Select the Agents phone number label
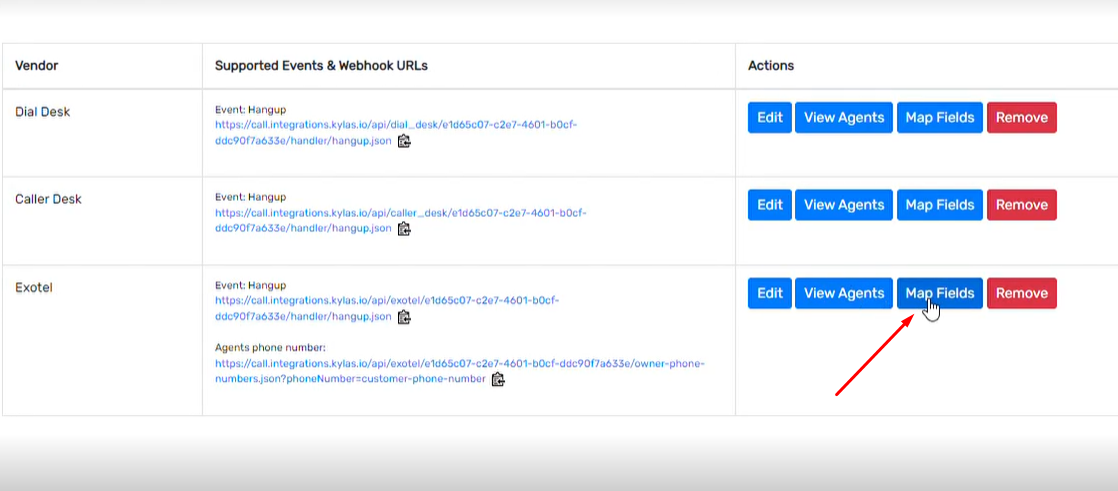Viewport: 1118px width, 491px height. coord(270,348)
